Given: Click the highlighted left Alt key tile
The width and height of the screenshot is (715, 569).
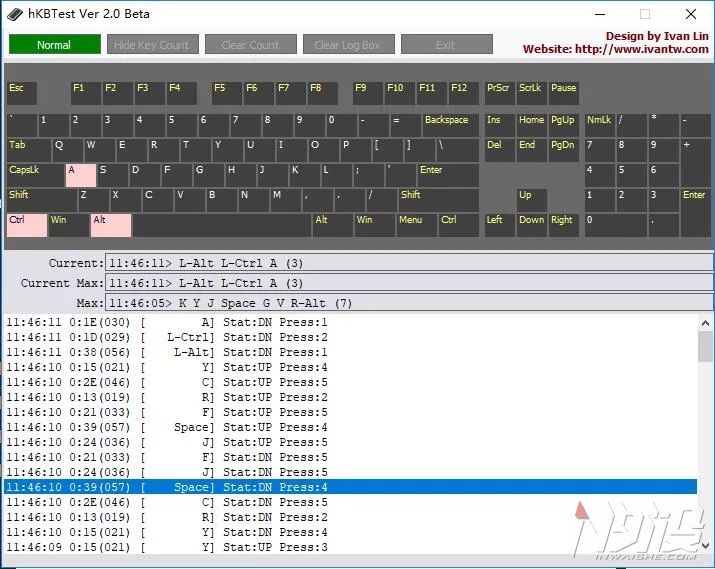Looking at the screenshot, I should coord(111,225).
